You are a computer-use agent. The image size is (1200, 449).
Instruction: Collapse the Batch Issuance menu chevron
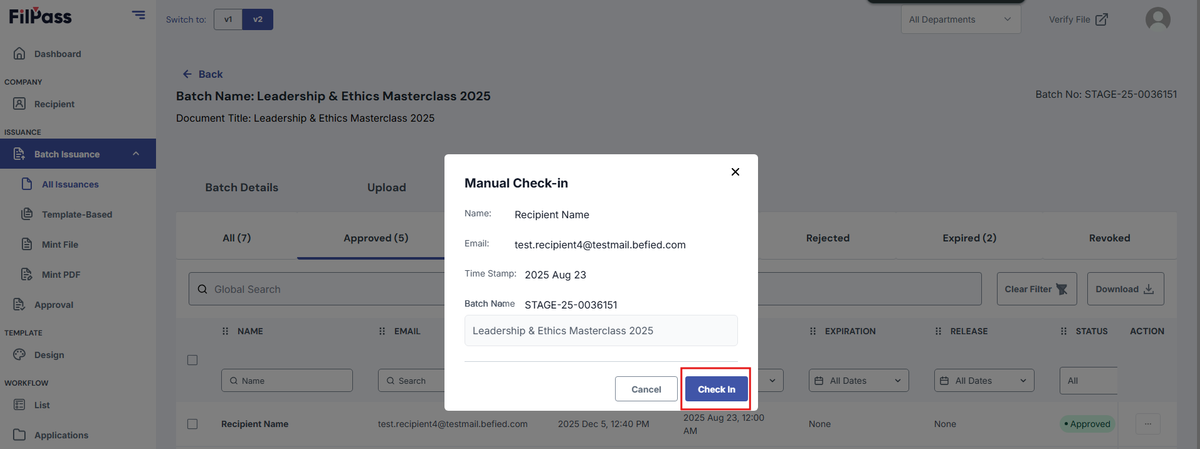(x=136, y=154)
